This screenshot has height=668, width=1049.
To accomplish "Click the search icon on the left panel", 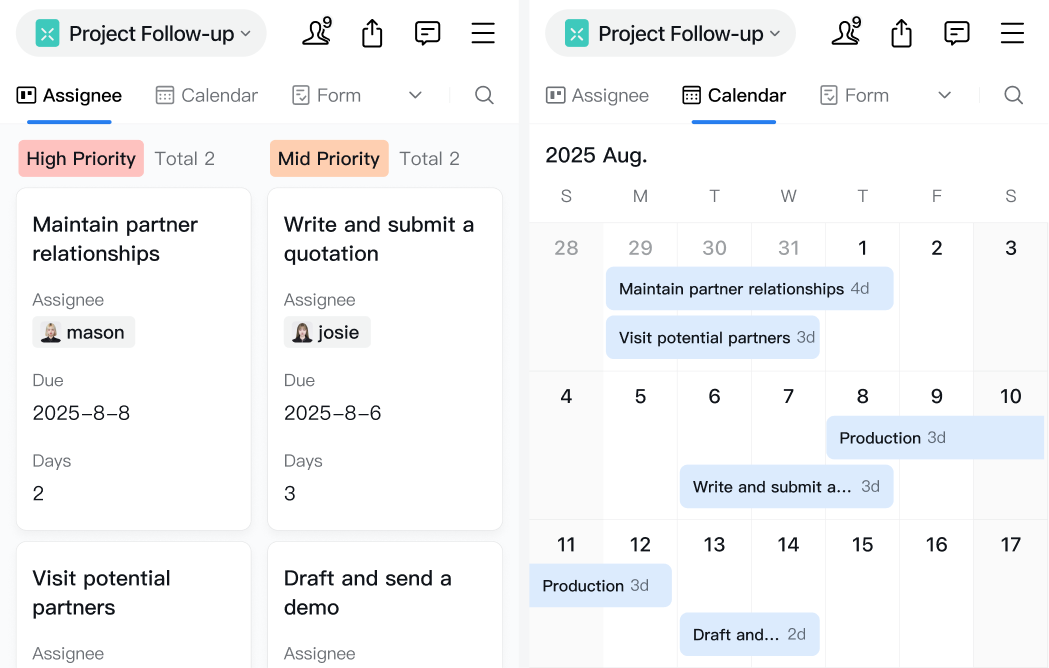I will coord(484,95).
